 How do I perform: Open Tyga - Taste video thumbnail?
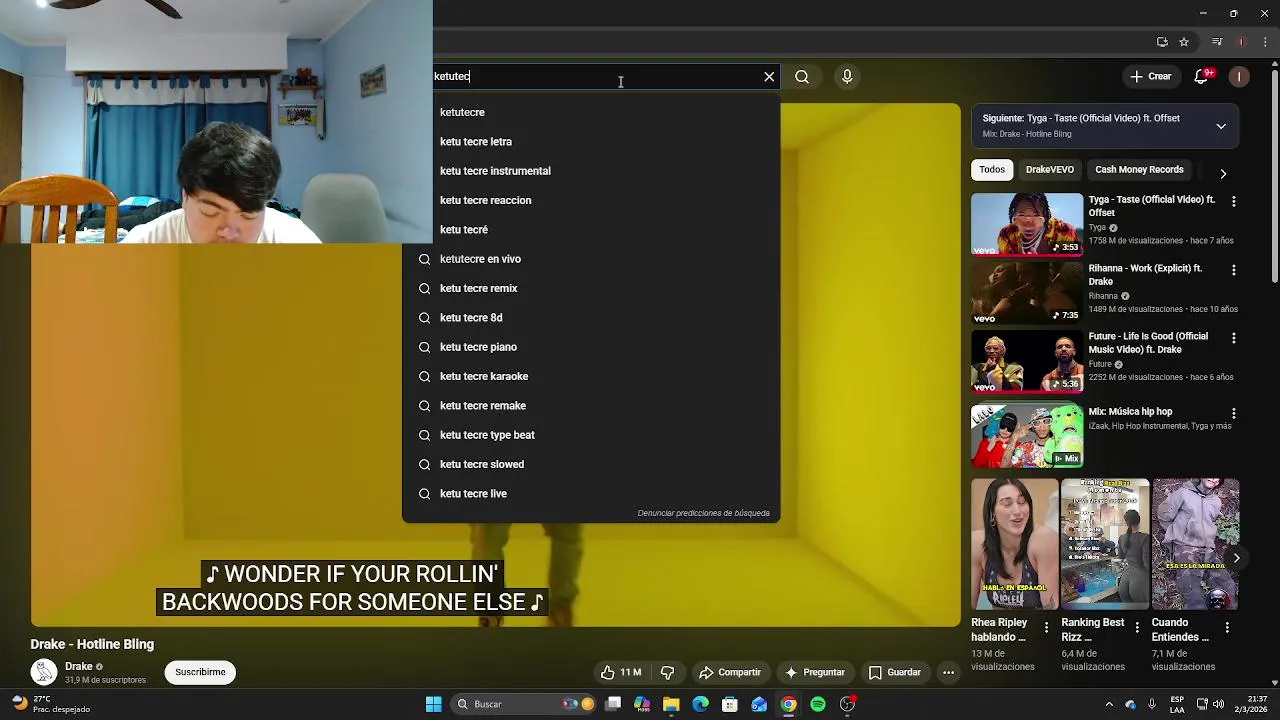point(1027,225)
